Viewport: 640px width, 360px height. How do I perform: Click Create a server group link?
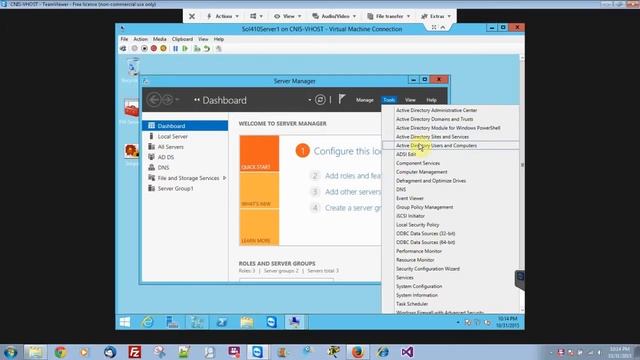(353, 208)
